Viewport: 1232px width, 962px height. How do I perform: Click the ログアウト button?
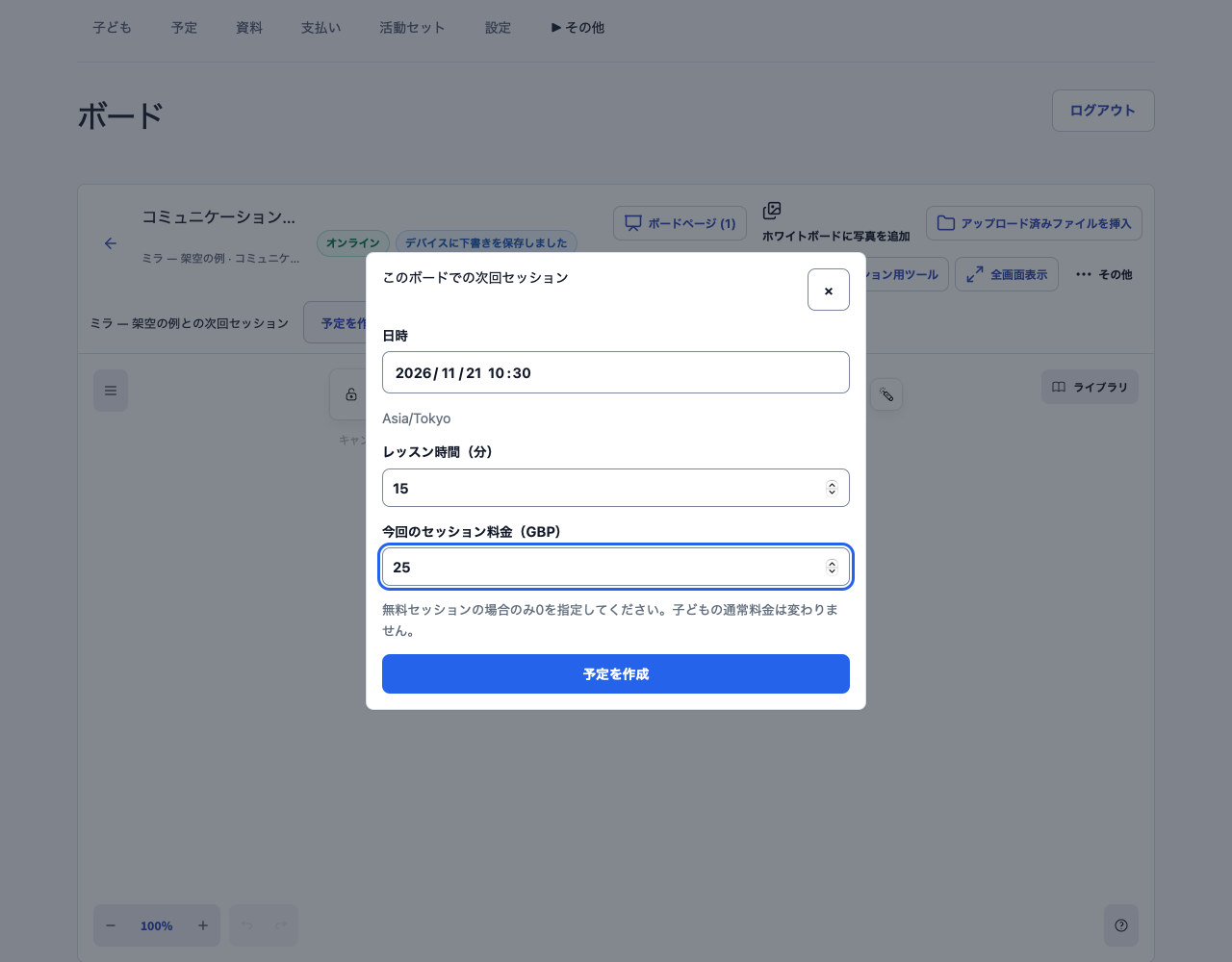pos(1103,111)
